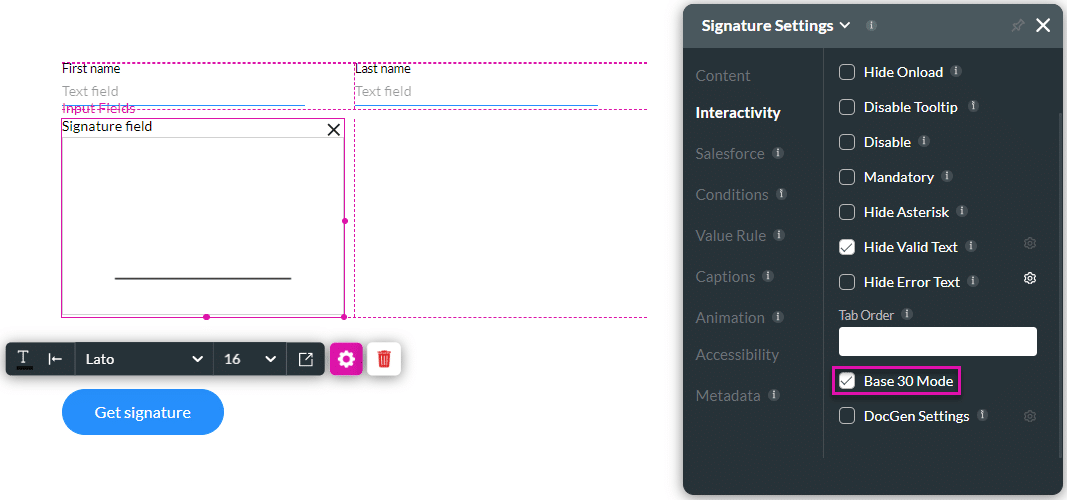Viewport: 1067px width, 500px height.
Task: Click info icon beside Tab Order
Action: pyautogui.click(x=906, y=314)
